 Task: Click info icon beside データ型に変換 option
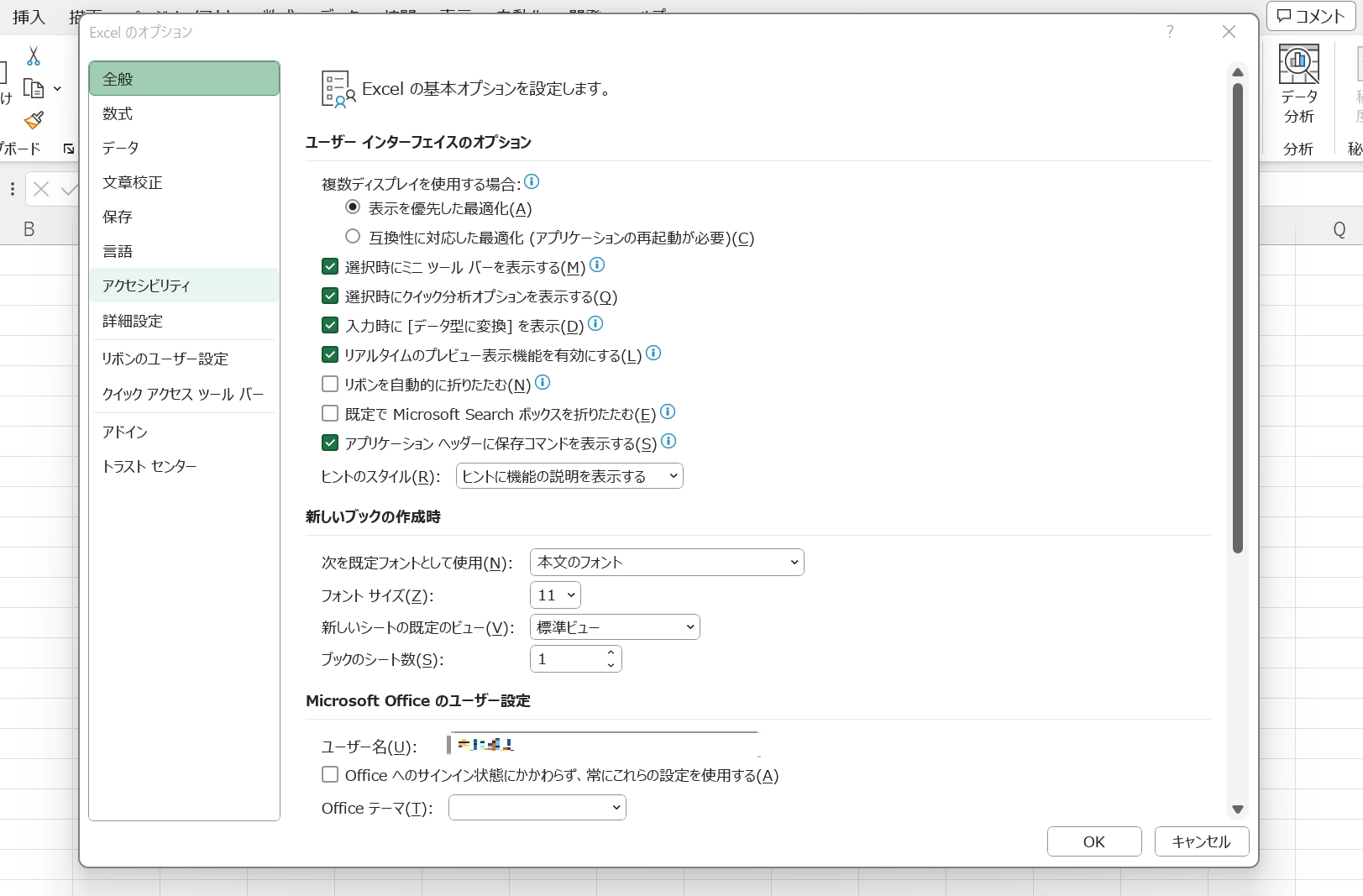click(595, 324)
